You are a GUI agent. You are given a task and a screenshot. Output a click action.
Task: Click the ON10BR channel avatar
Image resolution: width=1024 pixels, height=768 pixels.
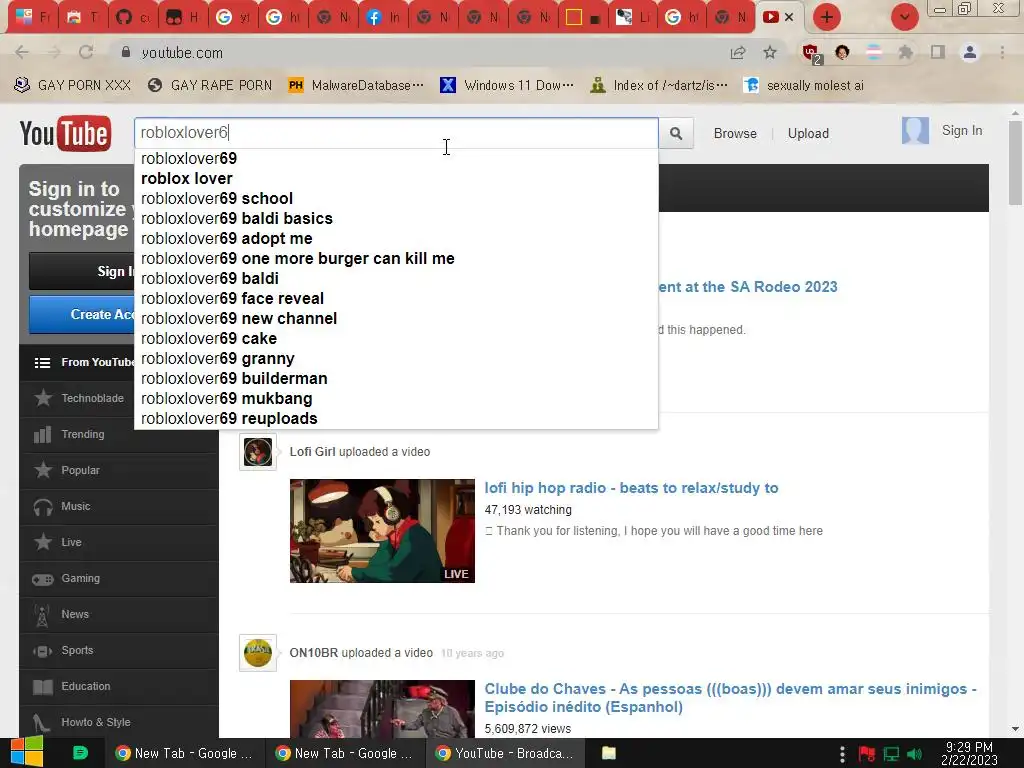pos(258,652)
